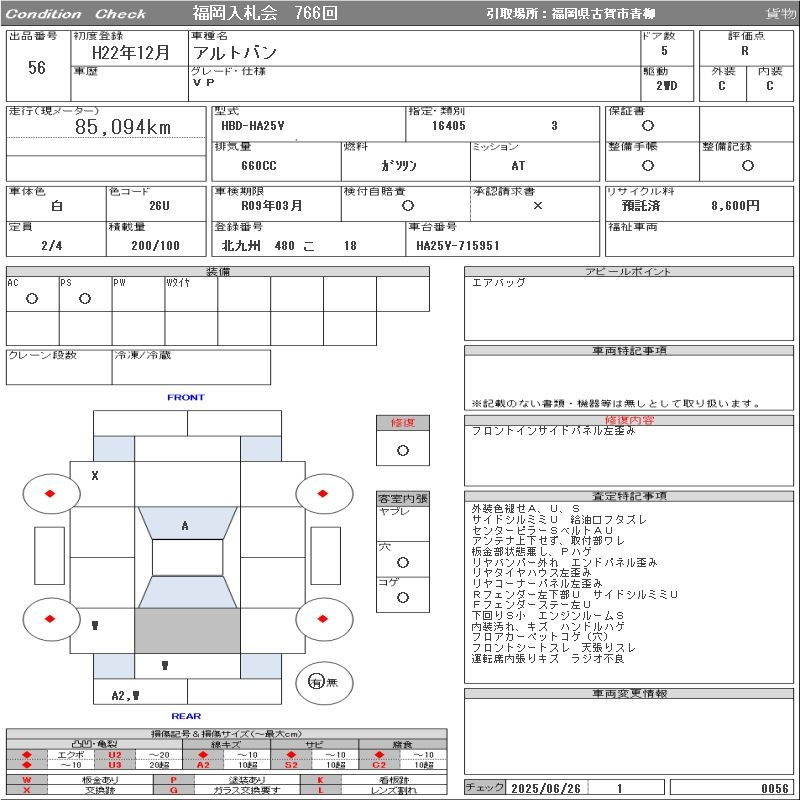This screenshot has height=800, width=800.
Task: Click the circle mark under 保証書
Action: pos(648,126)
